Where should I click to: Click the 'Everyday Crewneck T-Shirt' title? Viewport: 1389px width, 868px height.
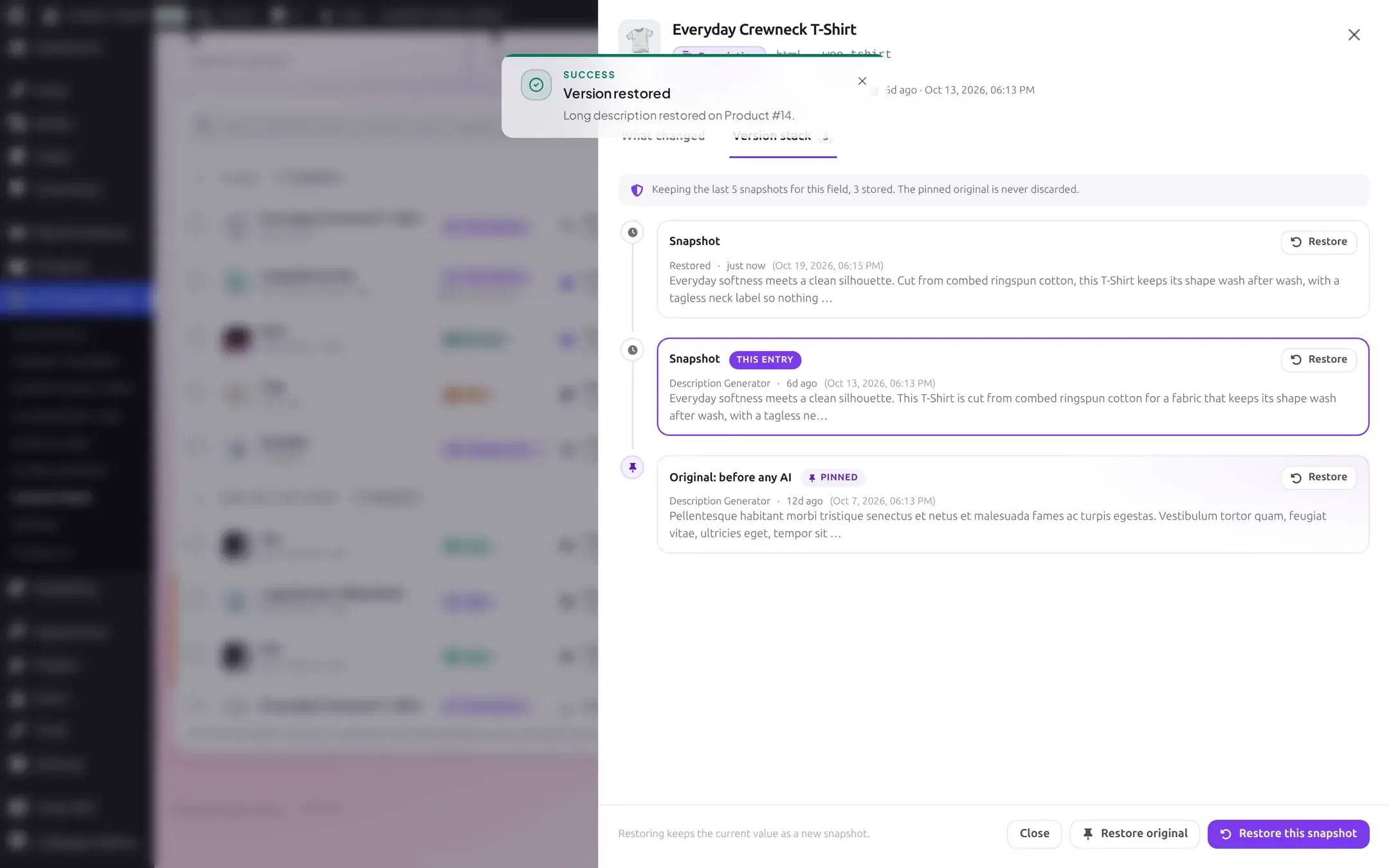pos(764,30)
